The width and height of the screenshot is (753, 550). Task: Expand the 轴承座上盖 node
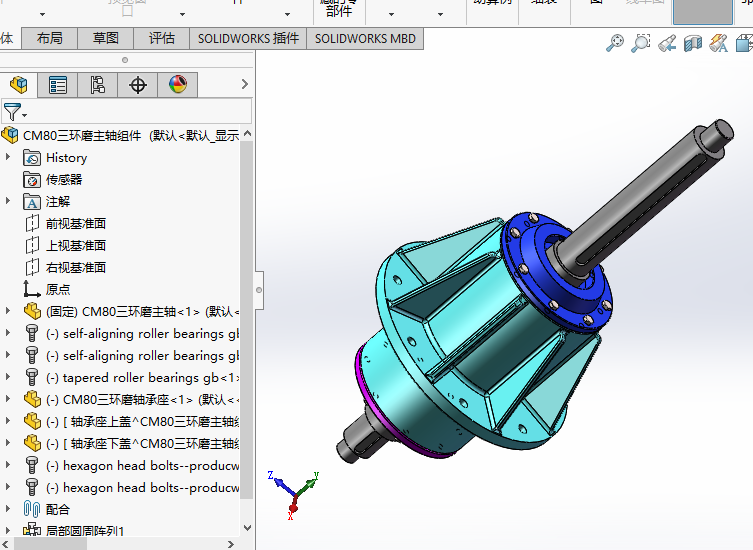click(x=8, y=421)
